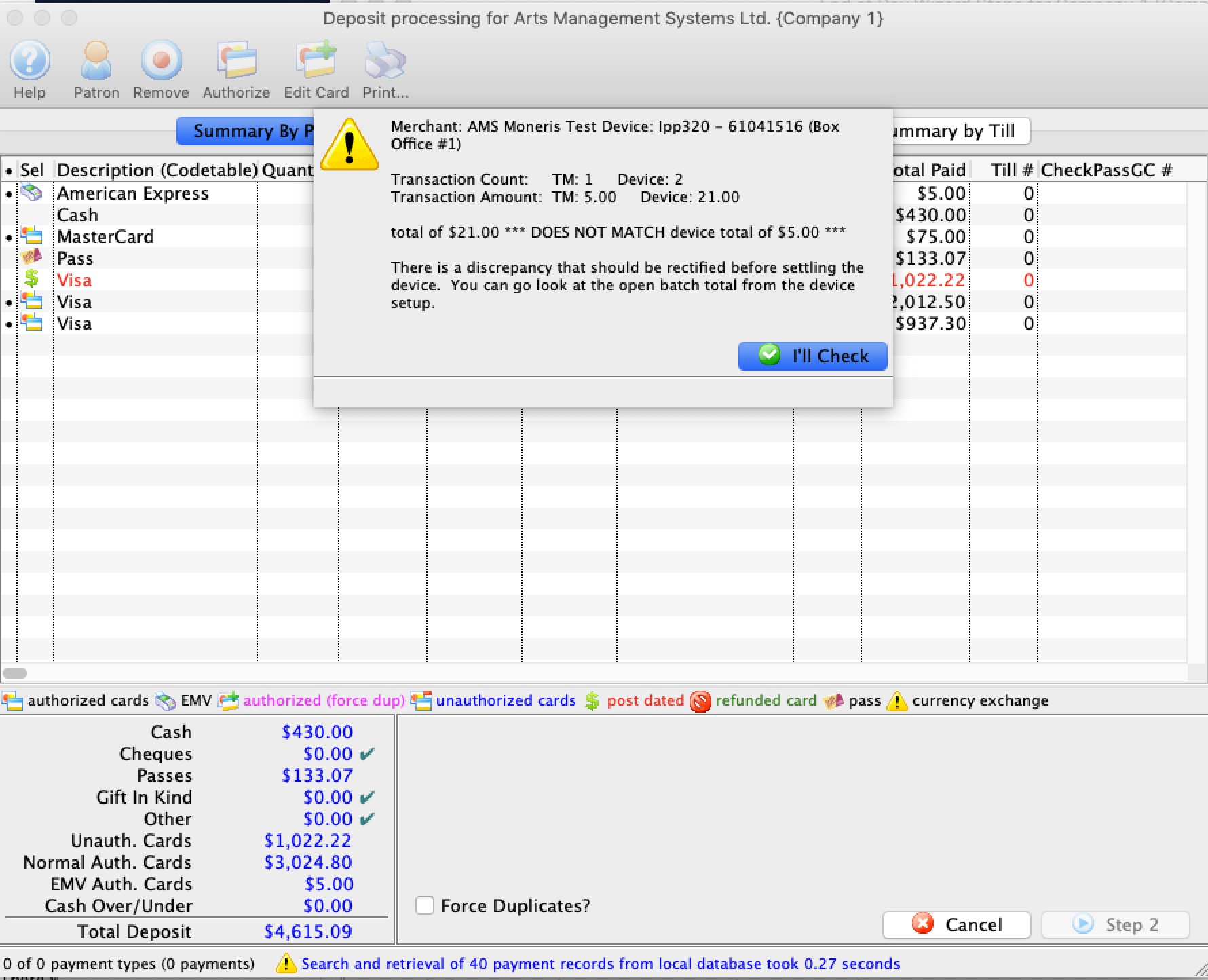1208x980 pixels.
Task: Click the Cash Over/Under $0.00 value
Action: [x=328, y=905]
